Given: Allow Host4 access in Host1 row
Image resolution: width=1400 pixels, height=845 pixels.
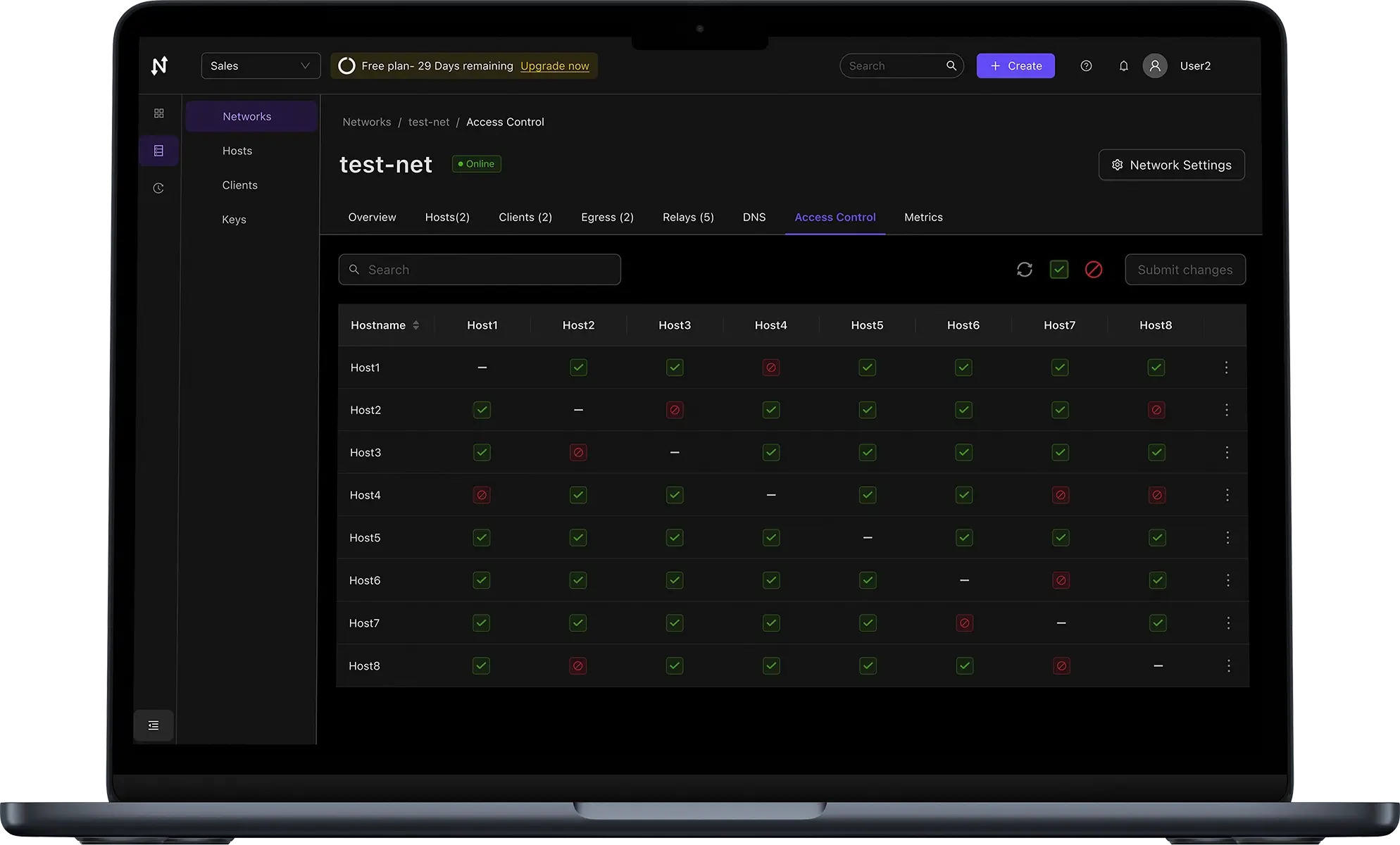Looking at the screenshot, I should pos(770,367).
